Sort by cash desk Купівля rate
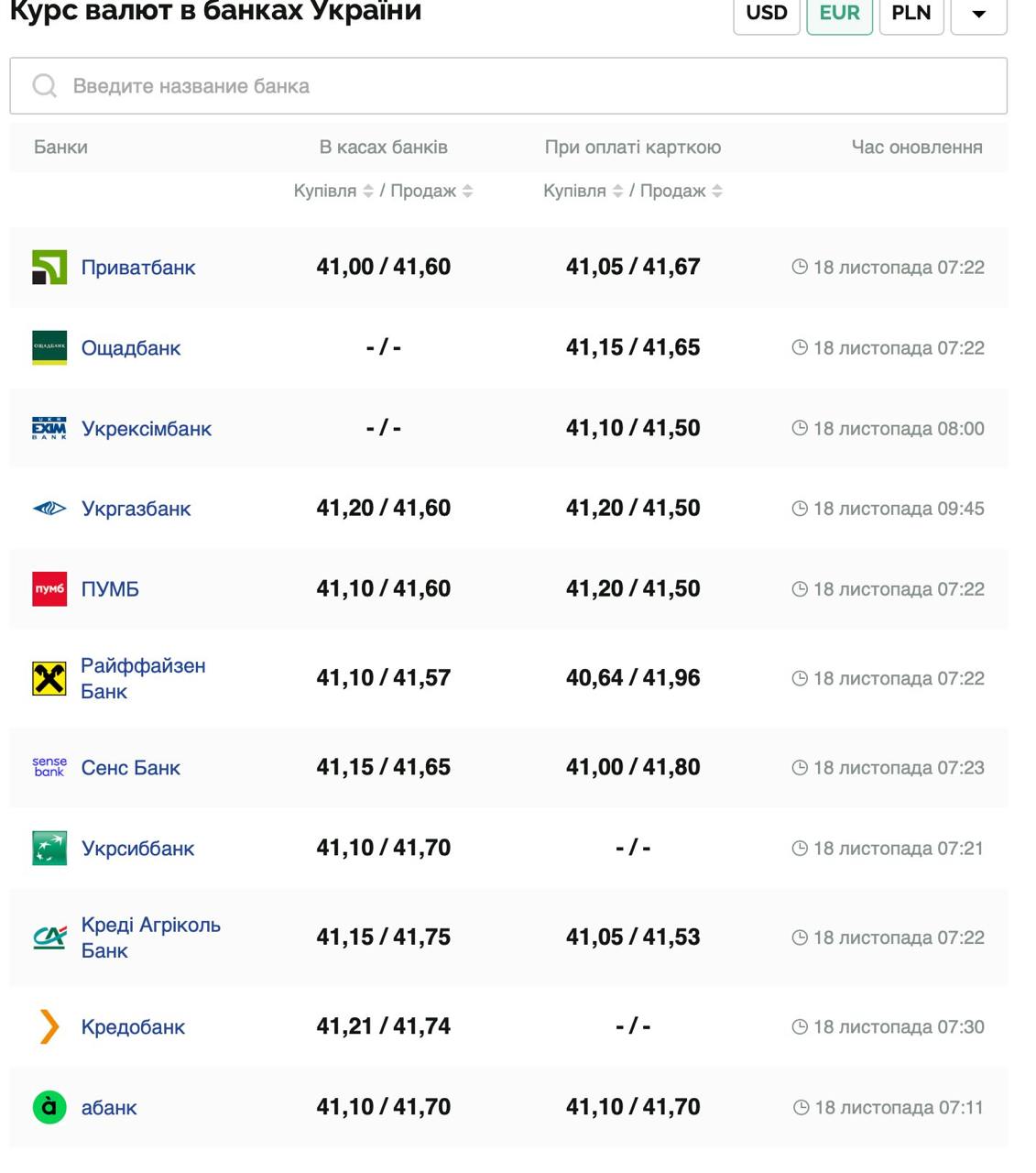This screenshot has height=1173, width=1036. pos(368,191)
